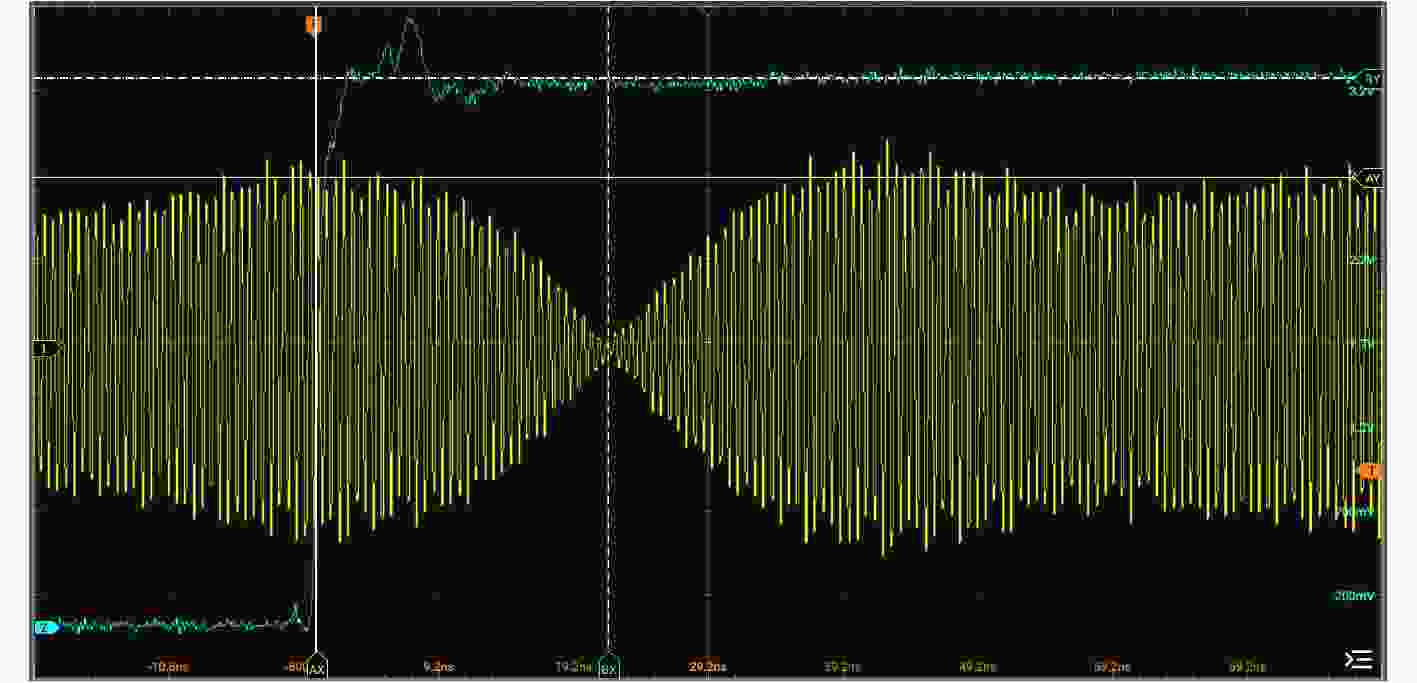Image resolution: width=1417 pixels, height=683 pixels.
Task: Select the yellow channel 1 ground marker
Action: (x=46, y=348)
